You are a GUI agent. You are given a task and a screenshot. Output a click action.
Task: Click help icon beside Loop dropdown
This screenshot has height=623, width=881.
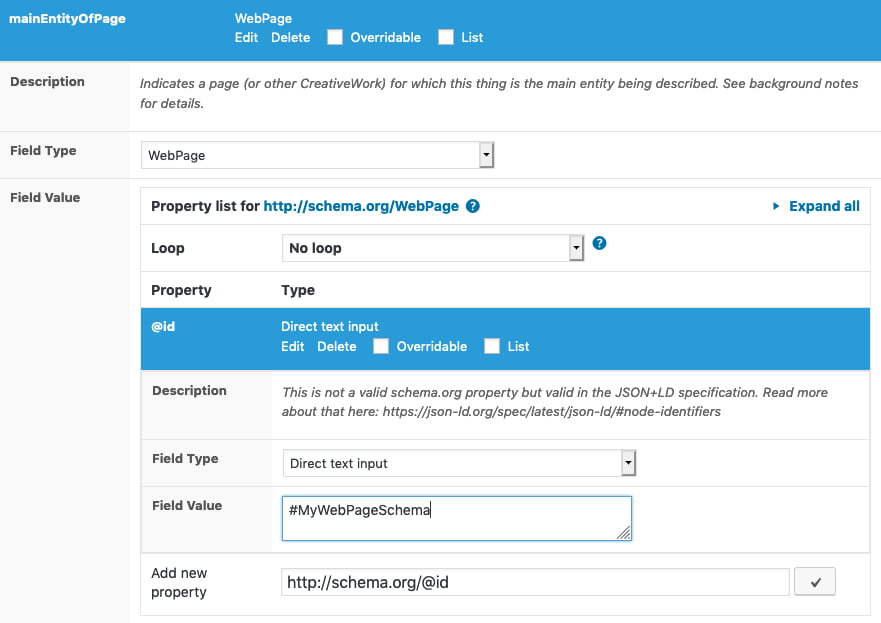click(600, 243)
